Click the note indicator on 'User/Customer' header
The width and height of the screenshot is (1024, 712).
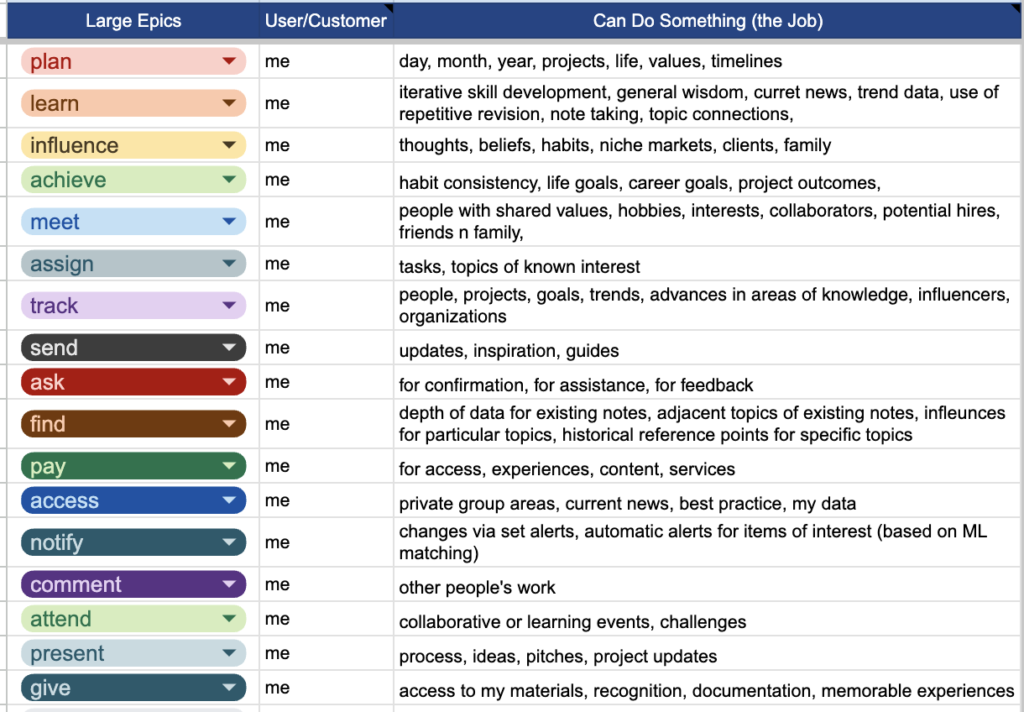[389, 7]
